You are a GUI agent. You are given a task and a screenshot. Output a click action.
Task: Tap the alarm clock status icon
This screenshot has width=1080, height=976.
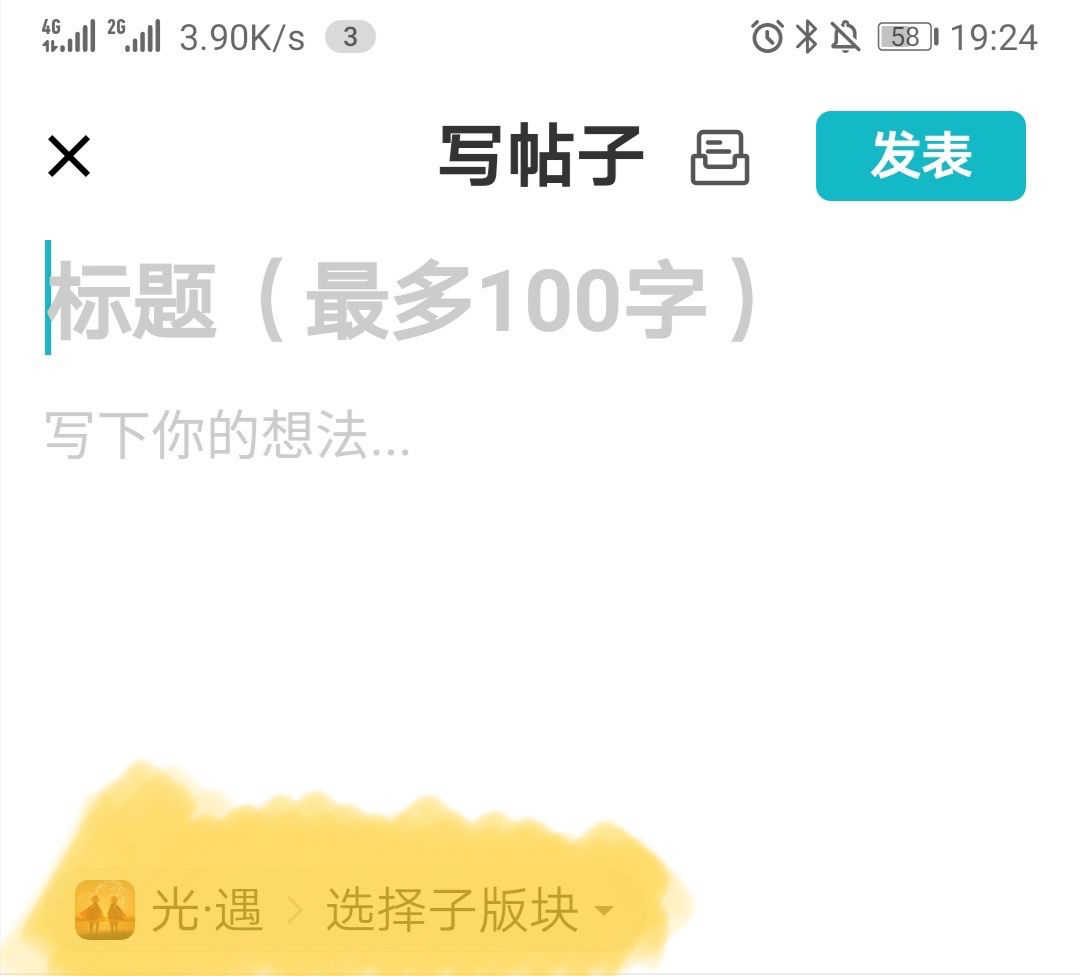(x=767, y=37)
